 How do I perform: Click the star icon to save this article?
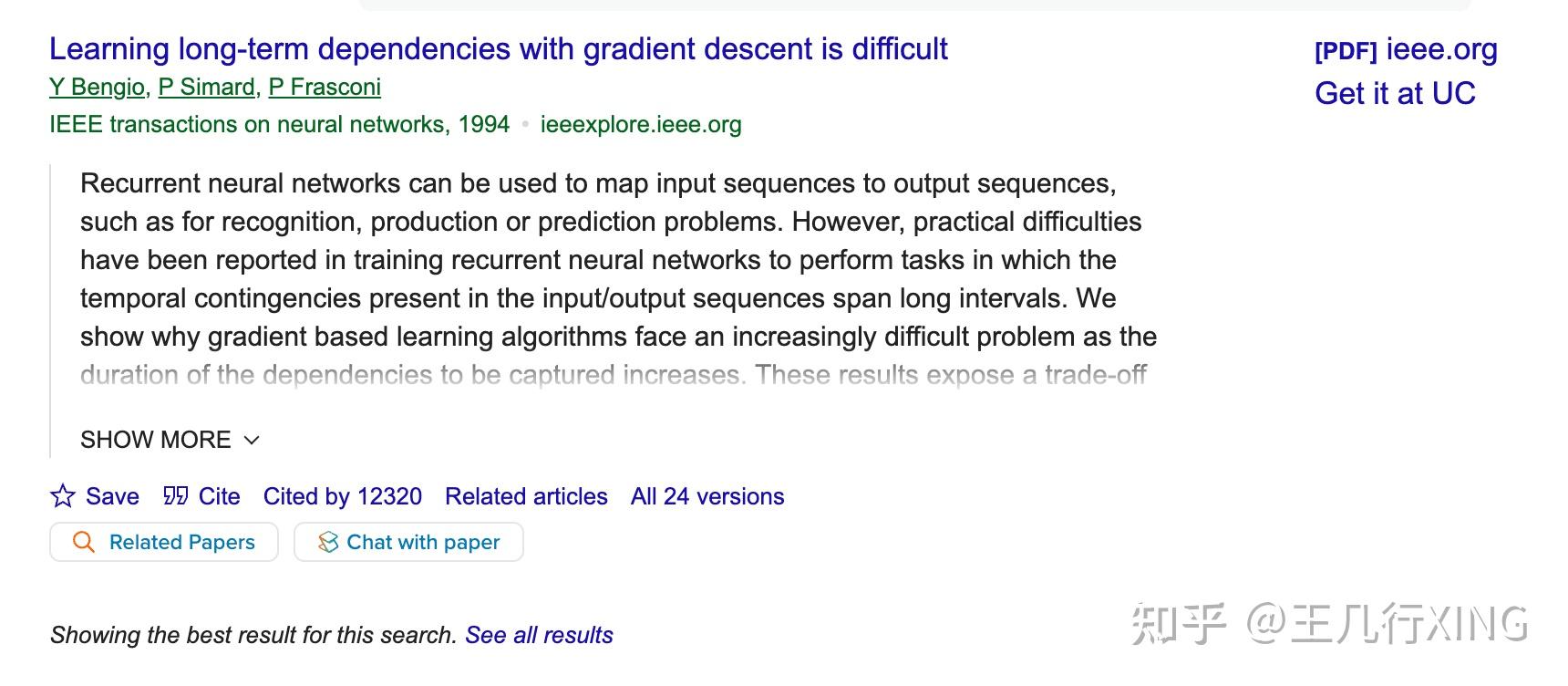pos(62,496)
